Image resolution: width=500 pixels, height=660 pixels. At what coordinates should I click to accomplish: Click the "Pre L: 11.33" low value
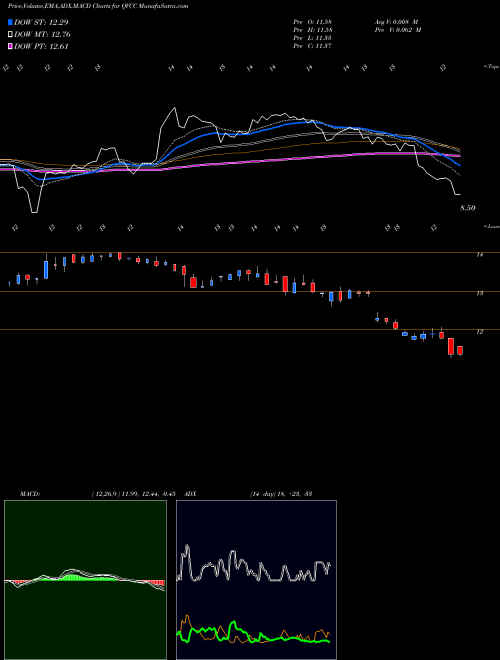313,38
